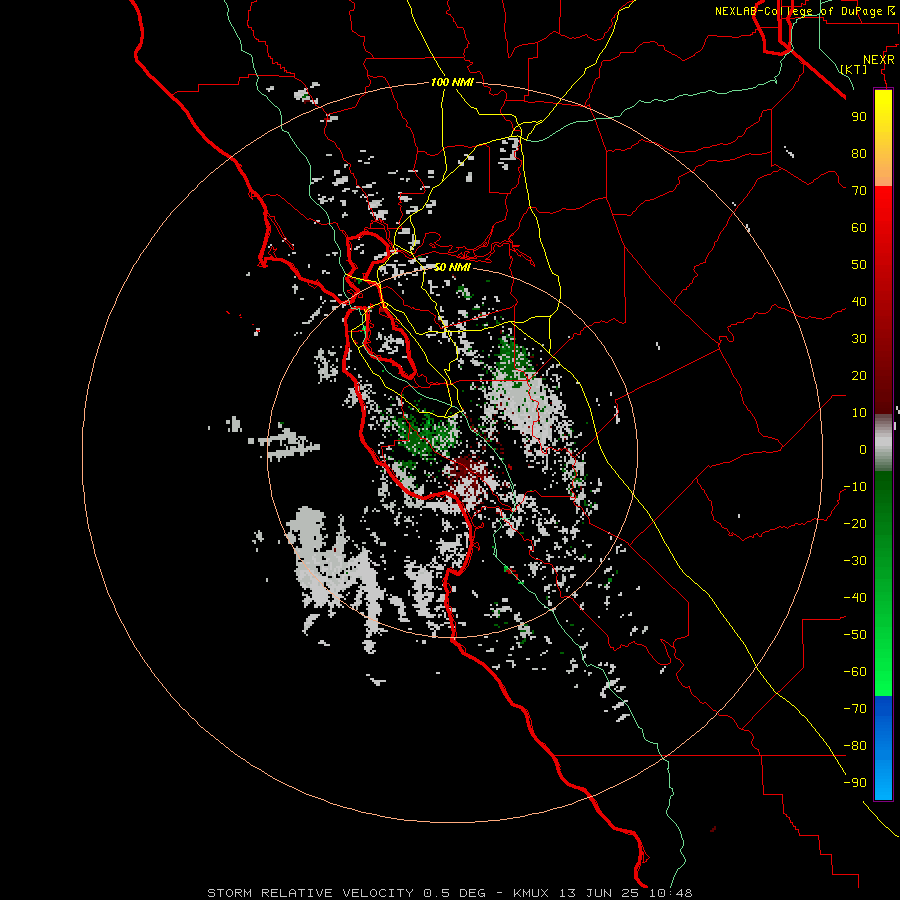Image resolution: width=900 pixels, height=900 pixels.
Task: Click the 90 value on velocity scale
Action: pos(859,117)
